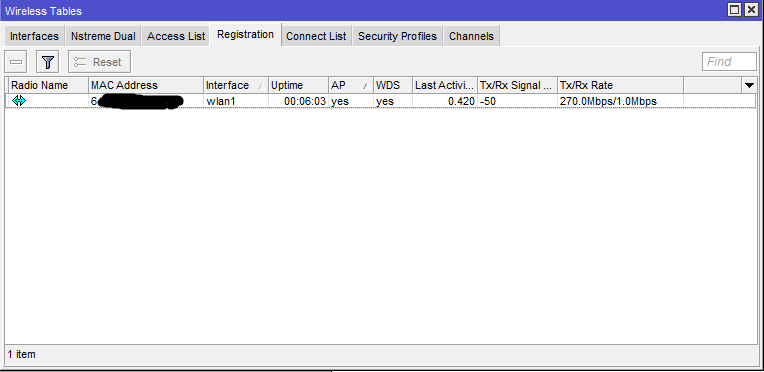Sort by MAC Address column header
The height and width of the screenshot is (372, 764).
pyautogui.click(x=146, y=85)
